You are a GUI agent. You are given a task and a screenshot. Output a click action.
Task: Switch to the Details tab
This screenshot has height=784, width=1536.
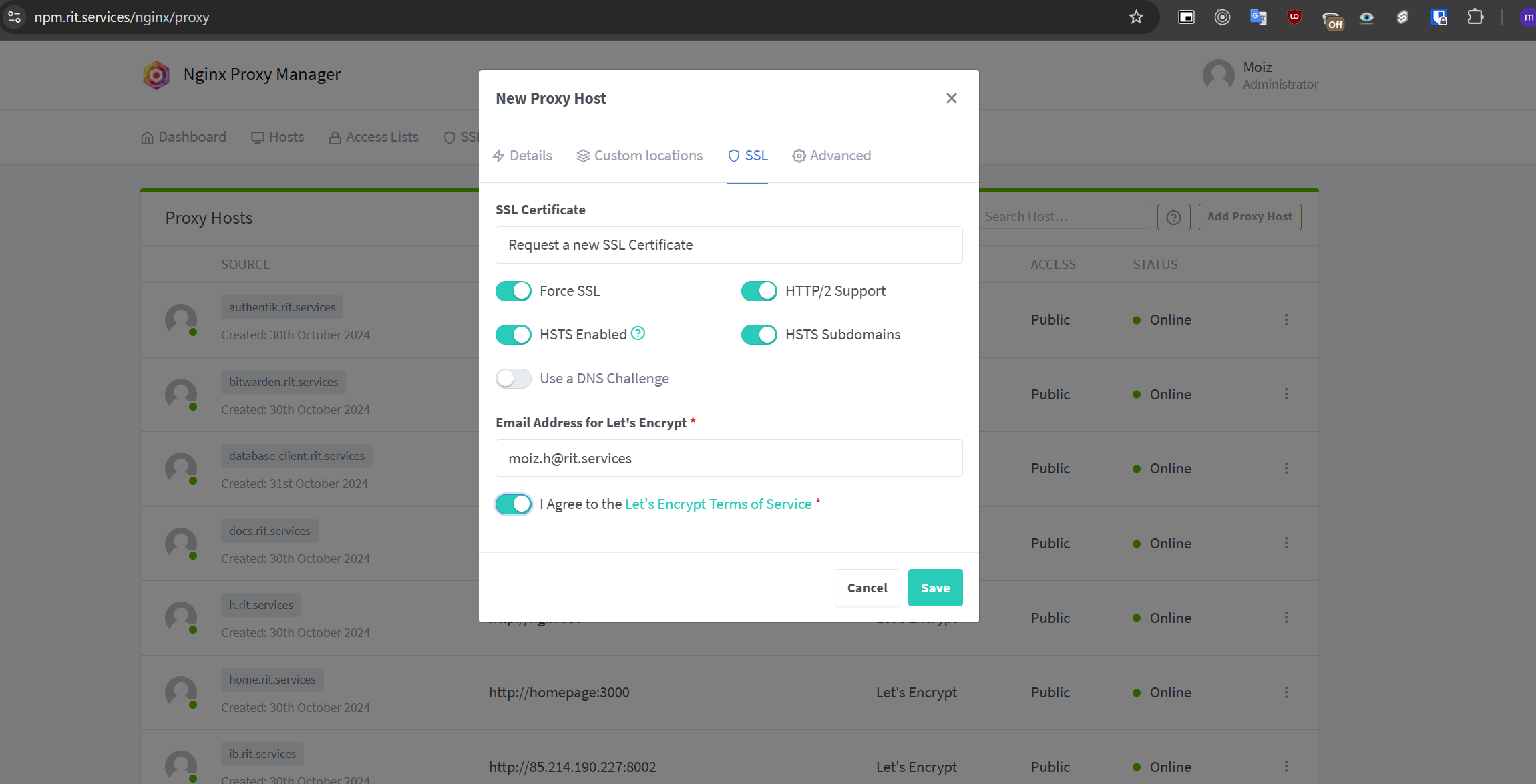click(x=522, y=156)
